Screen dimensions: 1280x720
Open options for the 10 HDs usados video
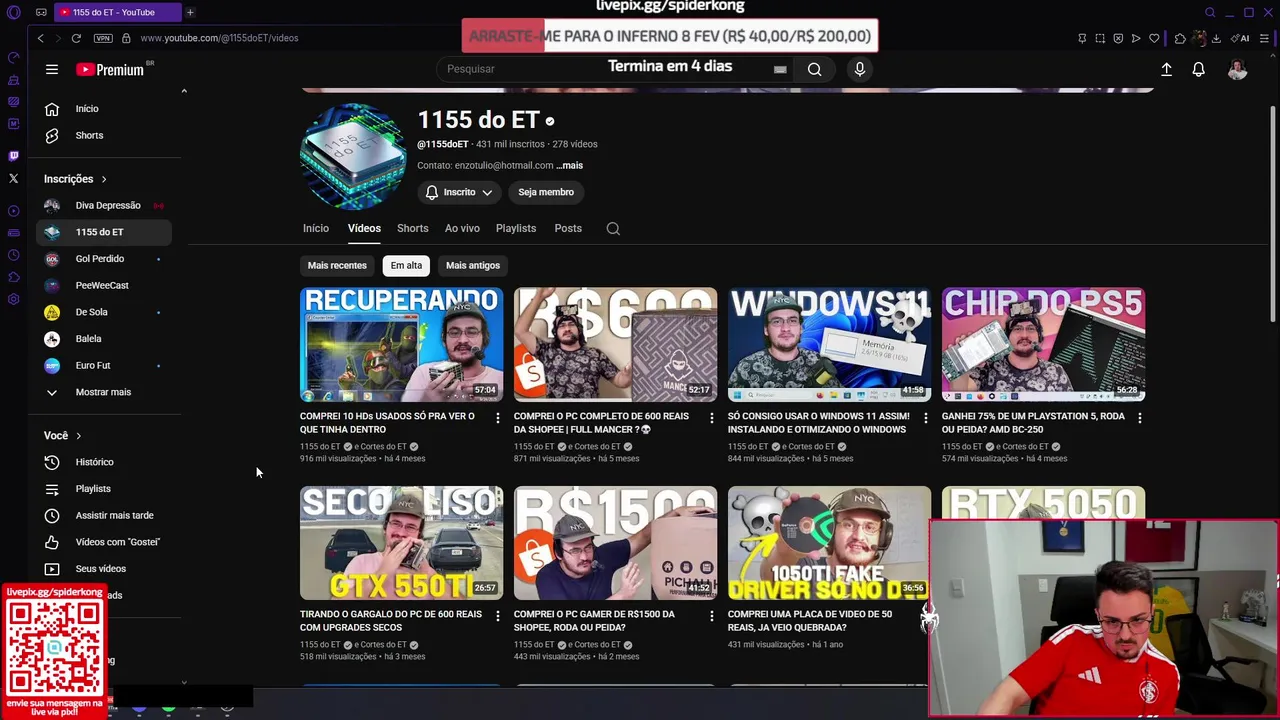[x=497, y=418]
